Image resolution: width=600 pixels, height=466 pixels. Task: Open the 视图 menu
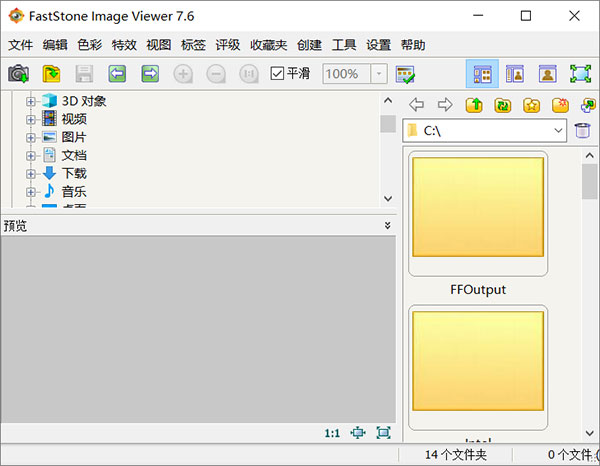click(158, 45)
